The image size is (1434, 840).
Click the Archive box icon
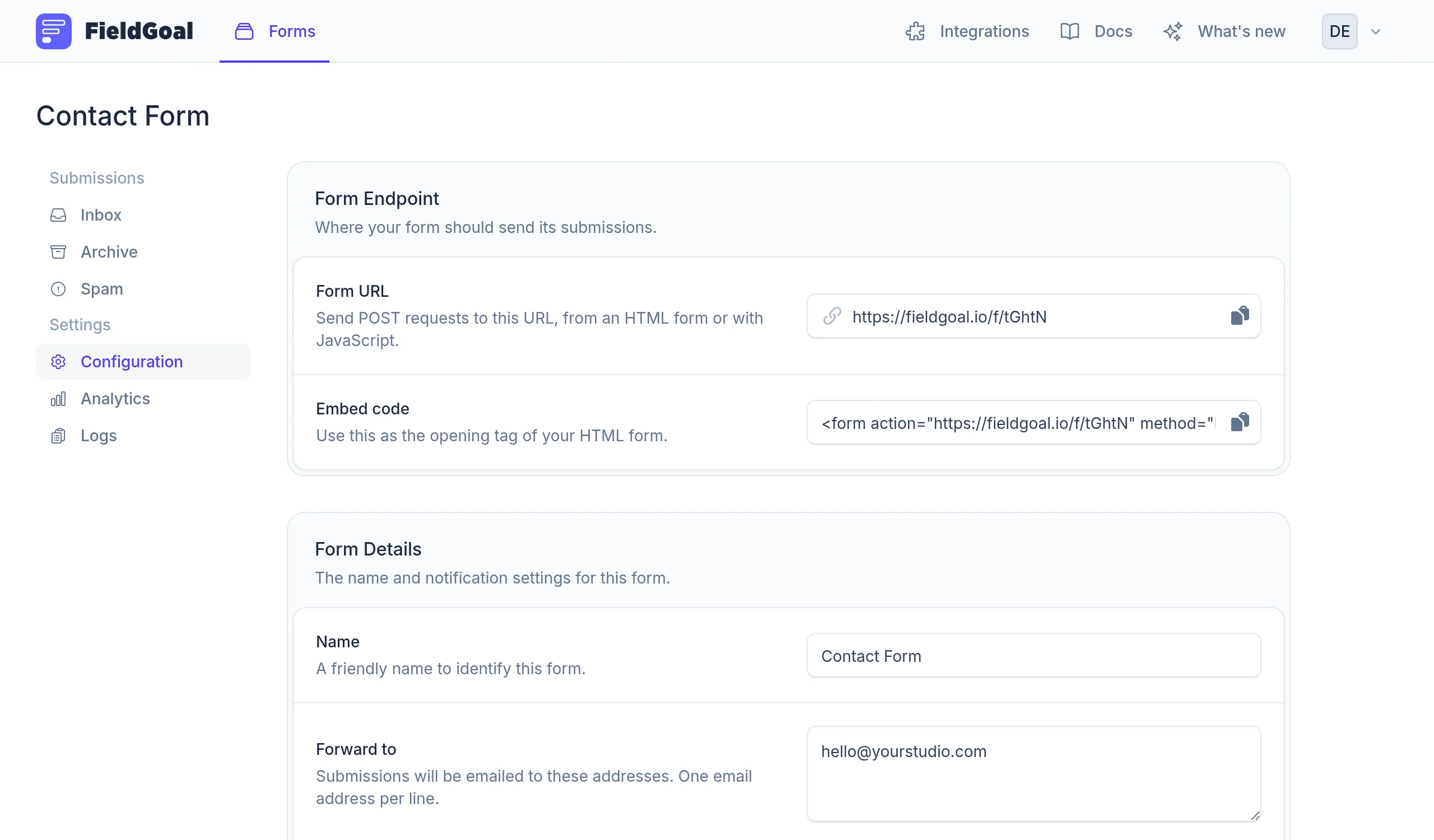(58, 252)
